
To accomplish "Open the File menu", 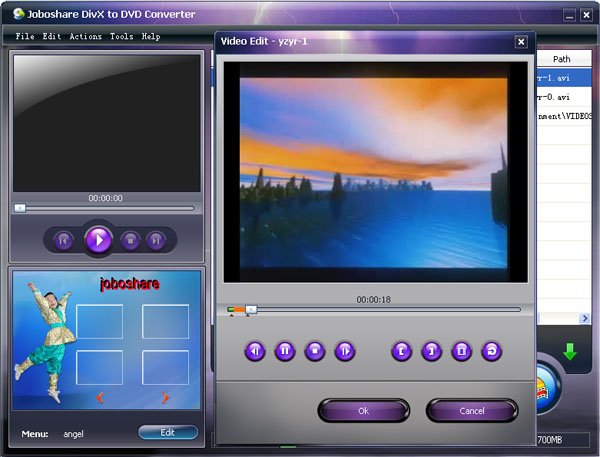I will pos(25,36).
